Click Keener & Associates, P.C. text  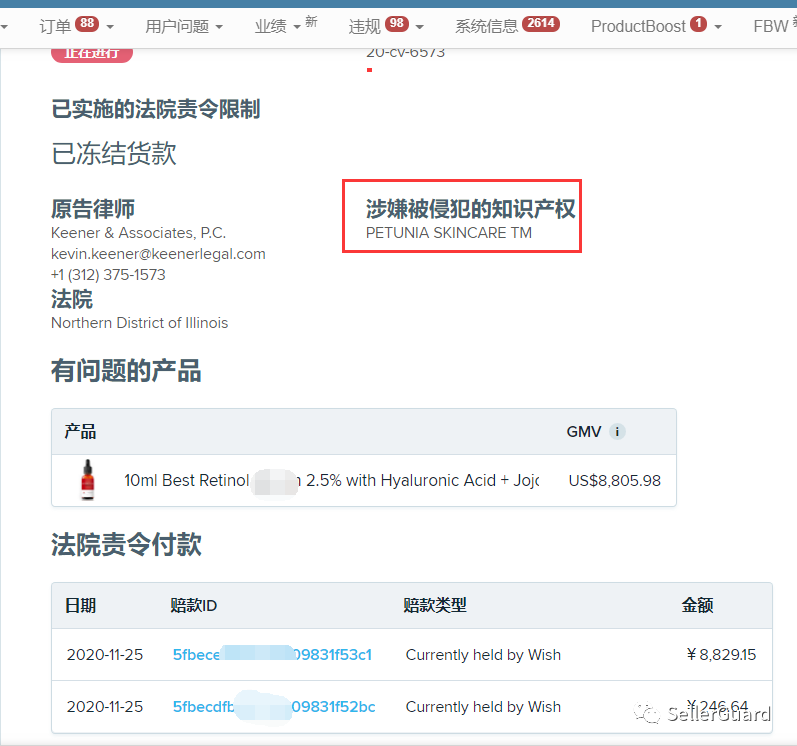point(138,233)
